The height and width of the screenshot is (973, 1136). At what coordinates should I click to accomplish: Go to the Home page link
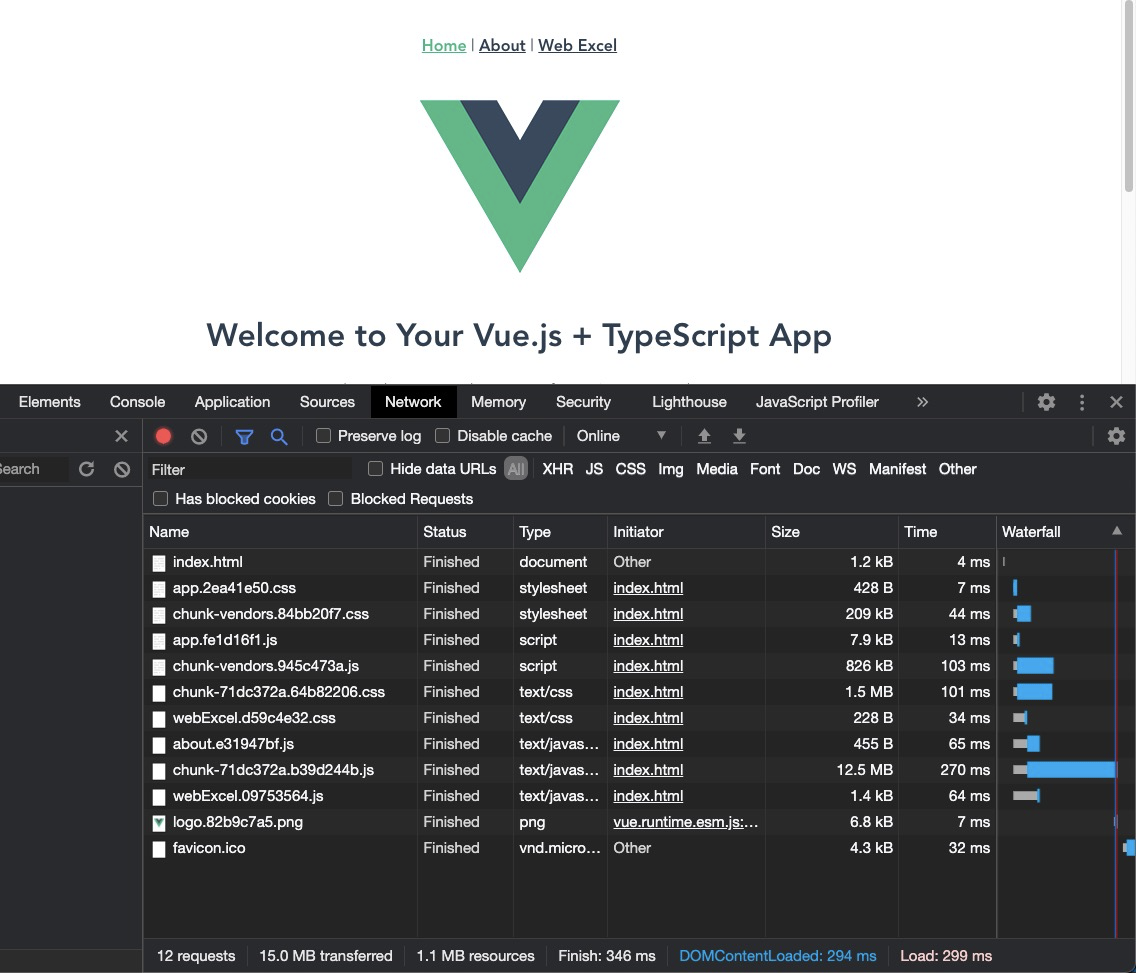443,45
